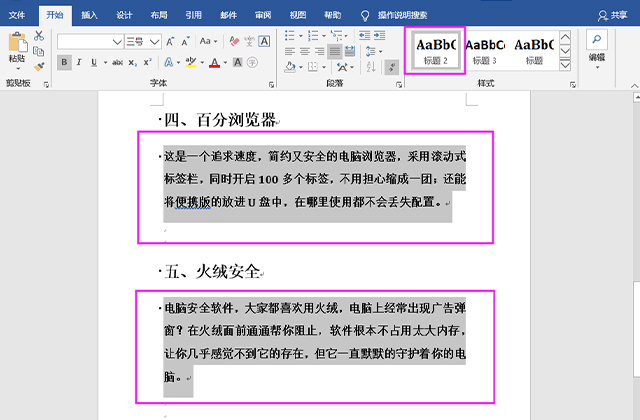
Task: Decrease paragraph indent
Action: (x=364, y=36)
